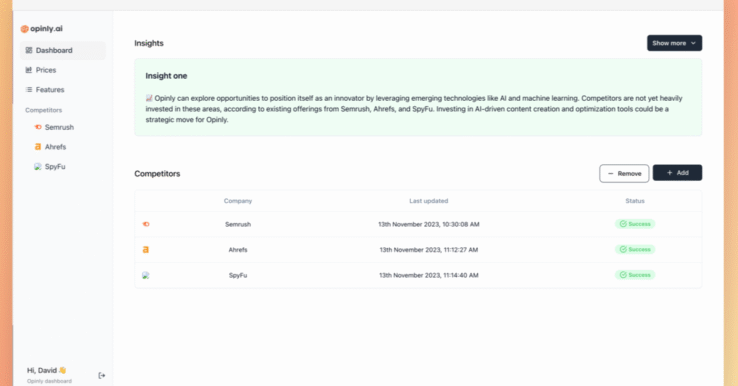Click the Add competitor button
Viewport: 738px width, 386px height.
tap(677, 173)
